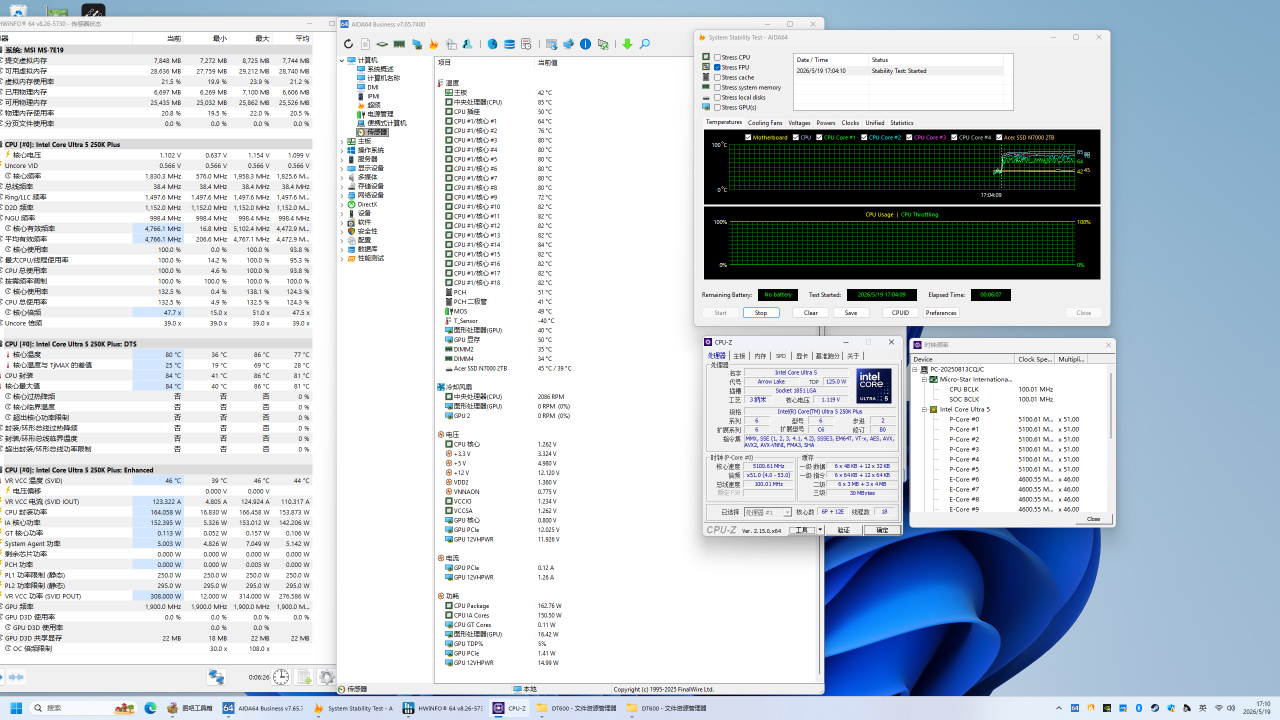
Task: Click the 验证 button in CPU-Z
Action: tap(843, 530)
